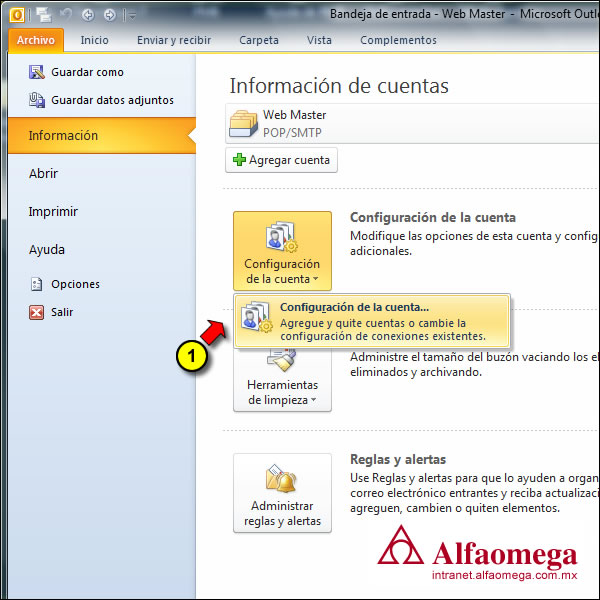Open the Complementos tab
The image size is (600, 600).
(398, 40)
